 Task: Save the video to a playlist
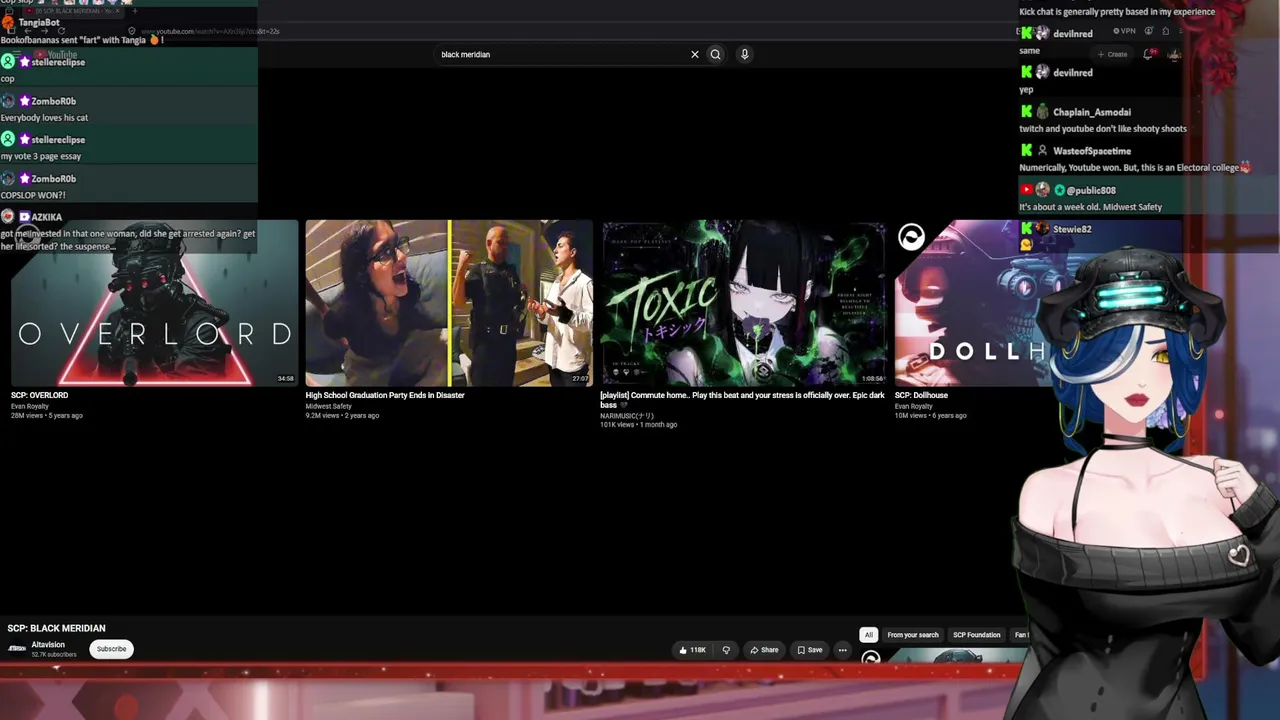(810, 650)
